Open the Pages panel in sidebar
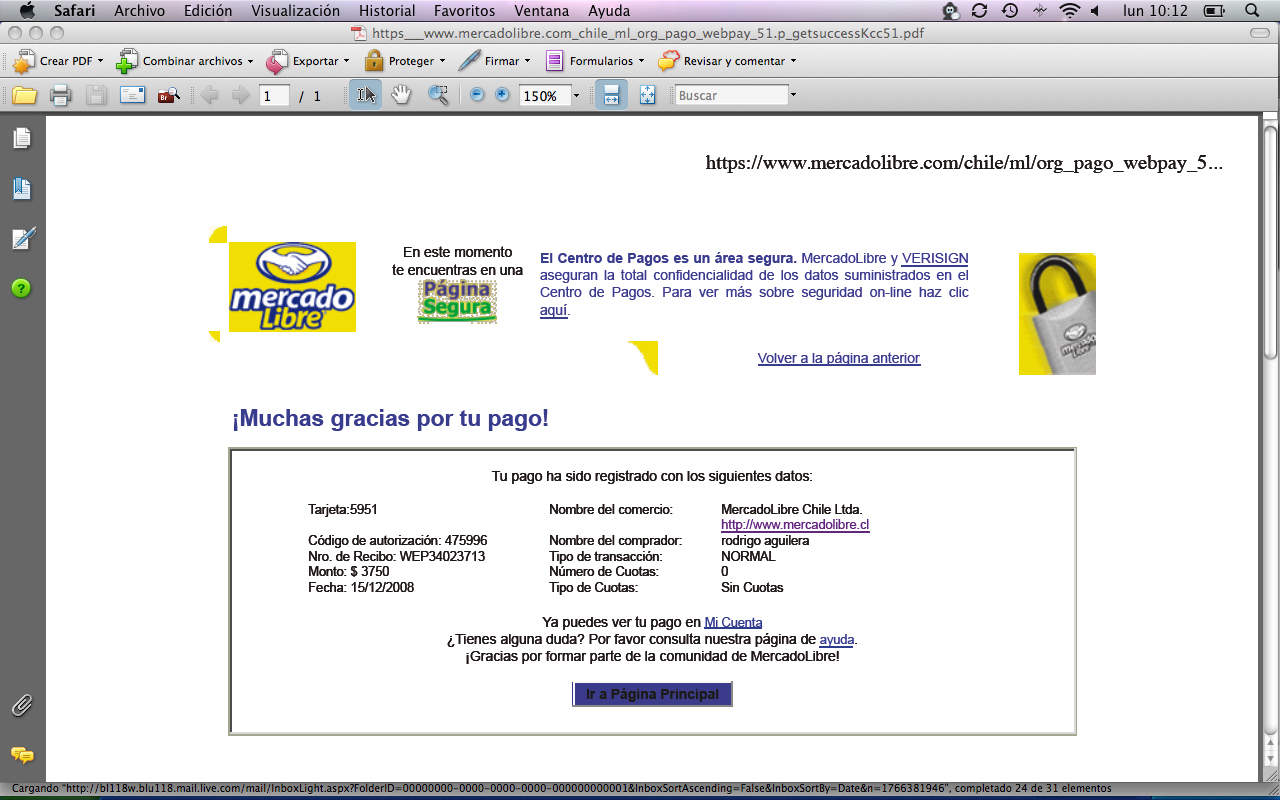 (x=22, y=138)
